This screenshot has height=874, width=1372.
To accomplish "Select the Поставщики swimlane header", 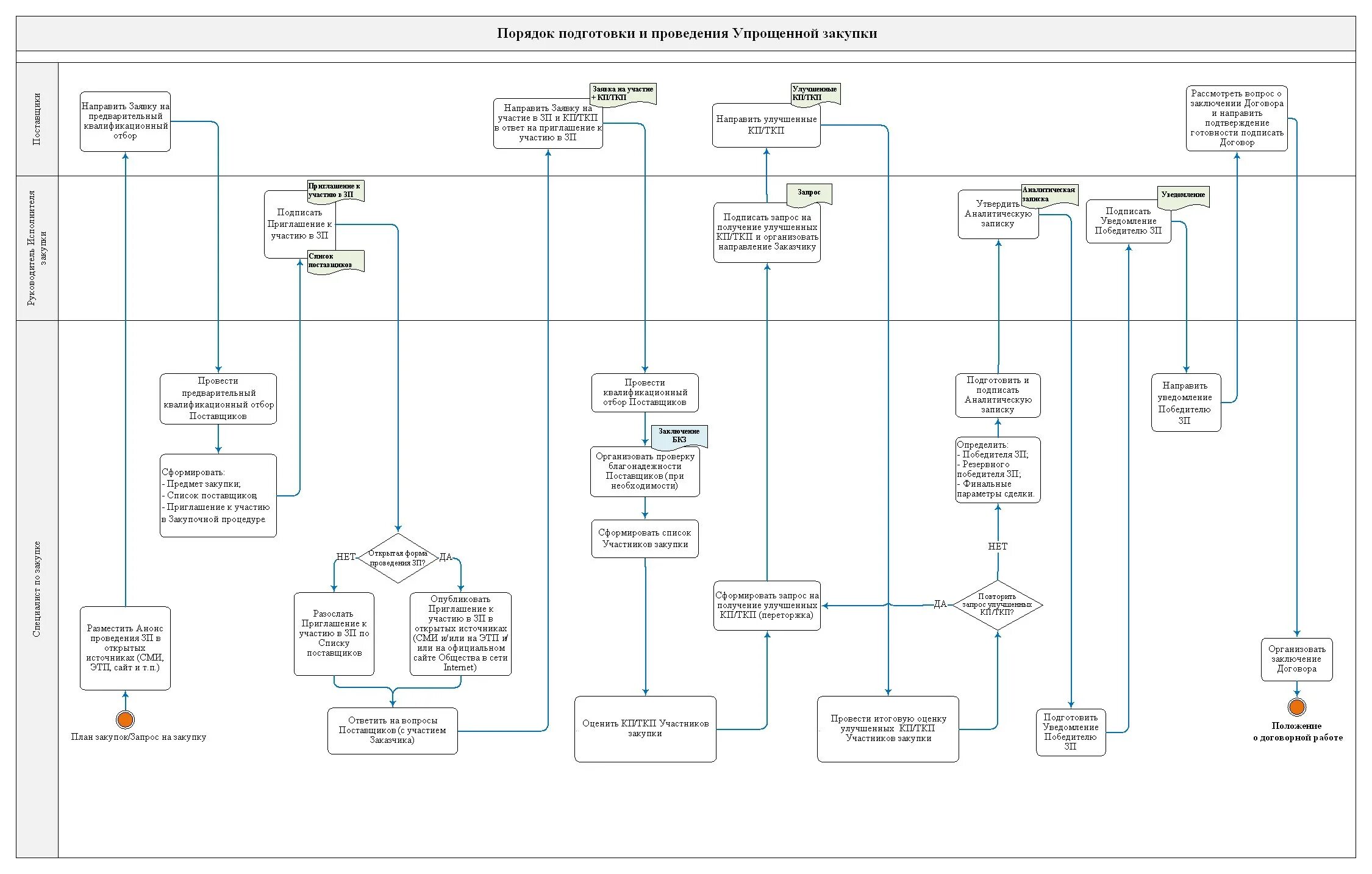I will coord(37,119).
